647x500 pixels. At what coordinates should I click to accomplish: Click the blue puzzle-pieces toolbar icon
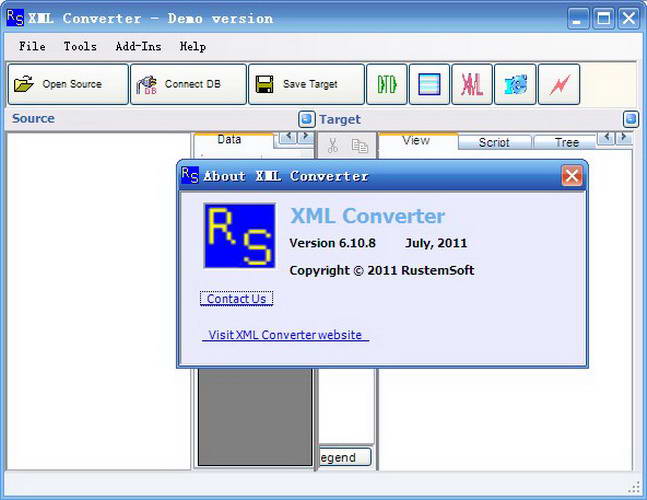tap(515, 84)
